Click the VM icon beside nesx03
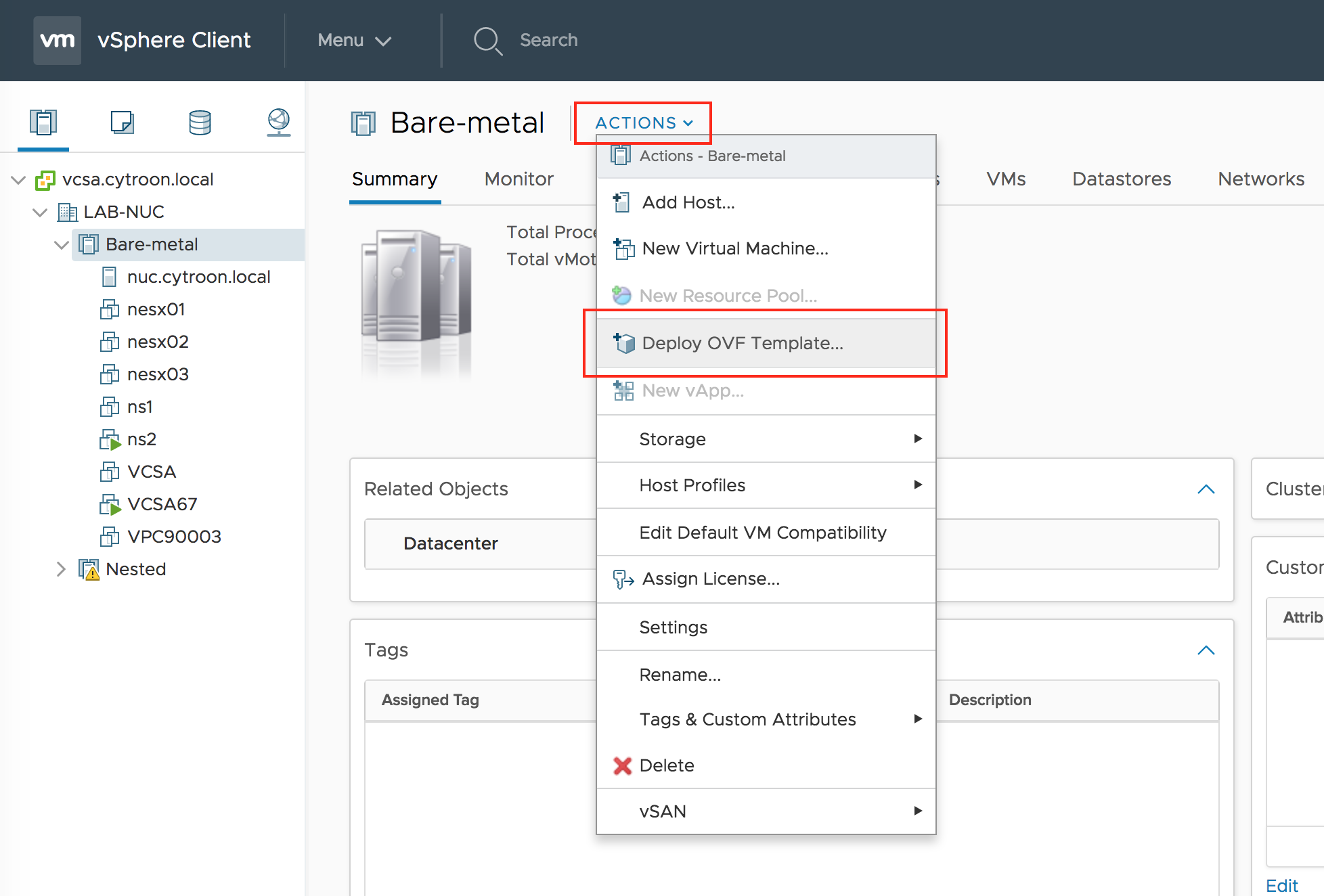This screenshot has width=1324, height=896. tap(110, 374)
